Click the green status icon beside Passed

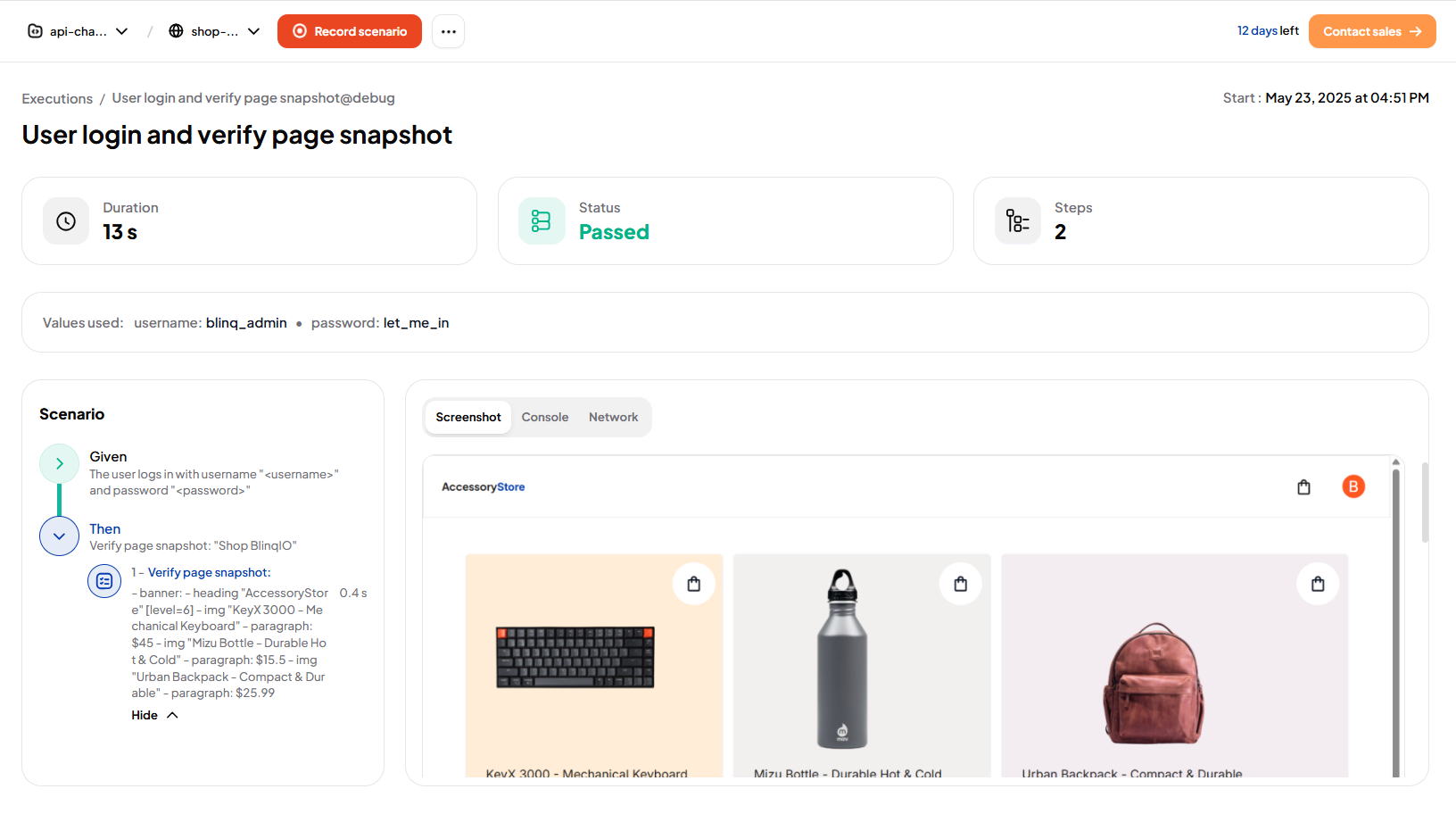pyautogui.click(x=542, y=220)
